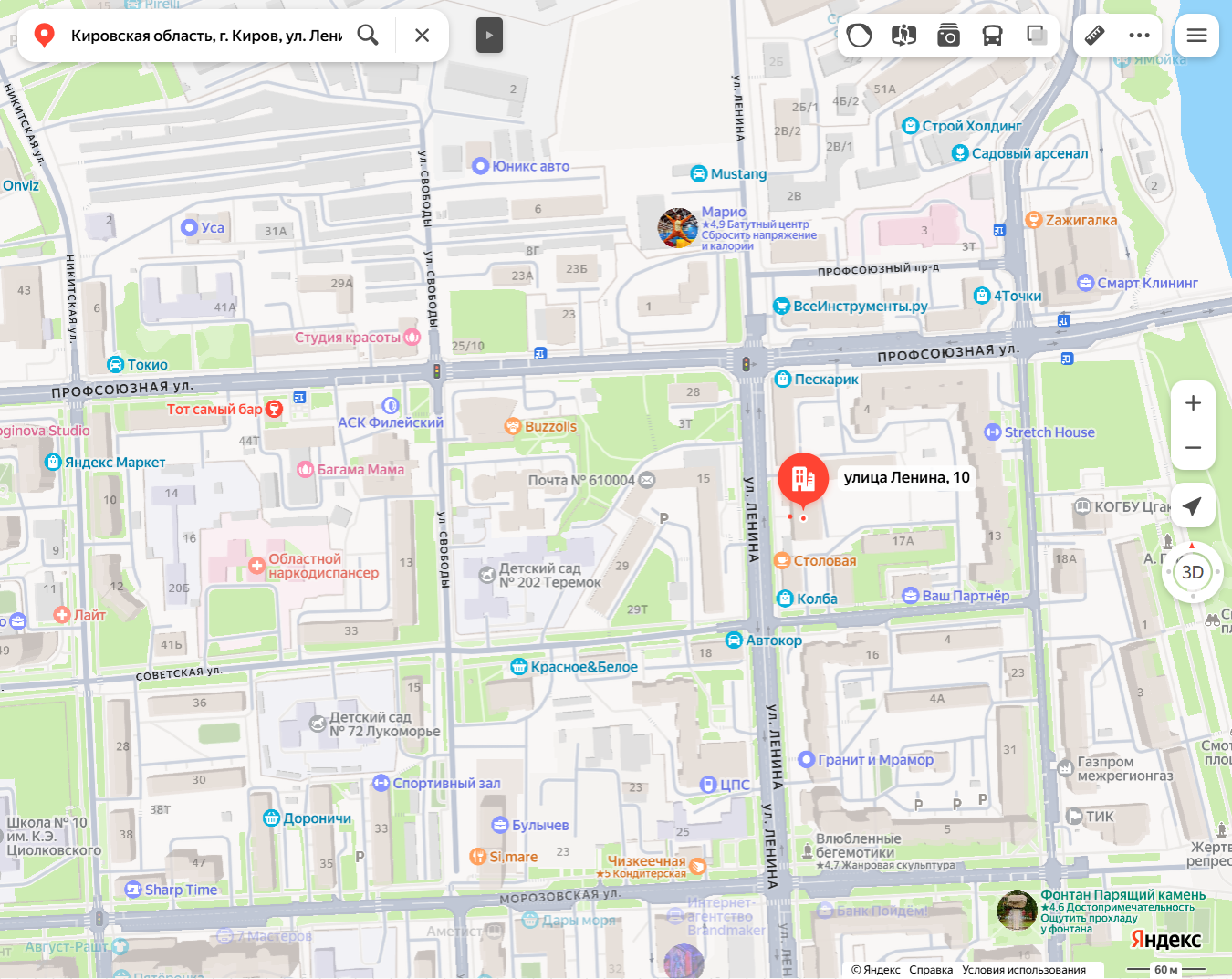Click the address search input field

click(206, 36)
